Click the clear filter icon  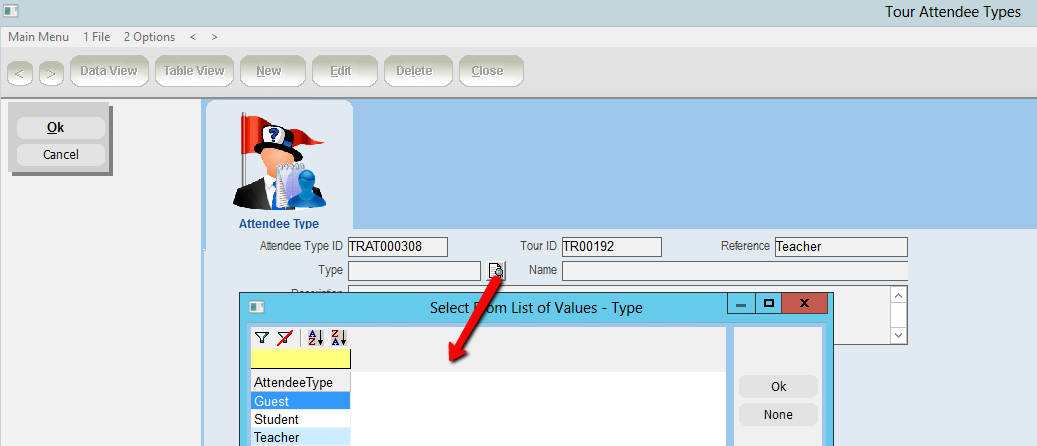284,338
